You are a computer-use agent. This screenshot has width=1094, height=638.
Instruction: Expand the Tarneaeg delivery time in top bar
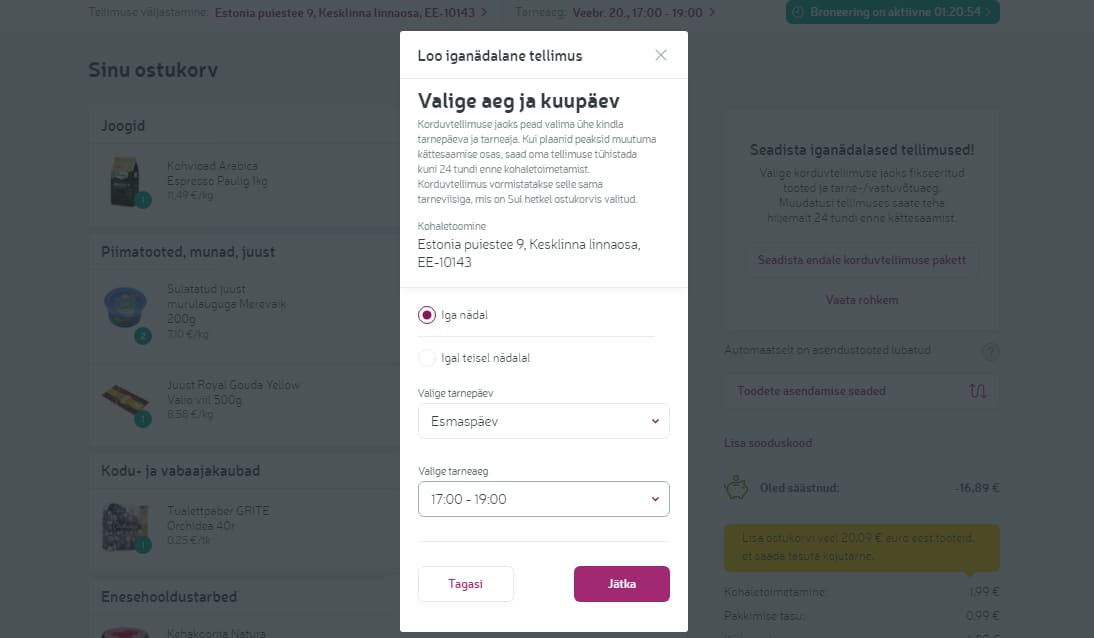click(640, 13)
